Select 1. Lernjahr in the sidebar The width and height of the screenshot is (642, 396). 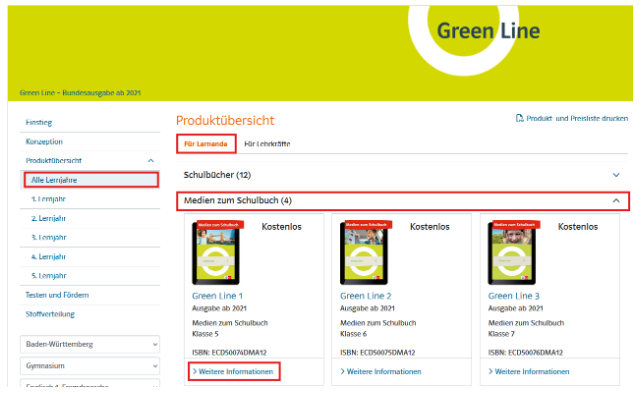click(x=48, y=199)
